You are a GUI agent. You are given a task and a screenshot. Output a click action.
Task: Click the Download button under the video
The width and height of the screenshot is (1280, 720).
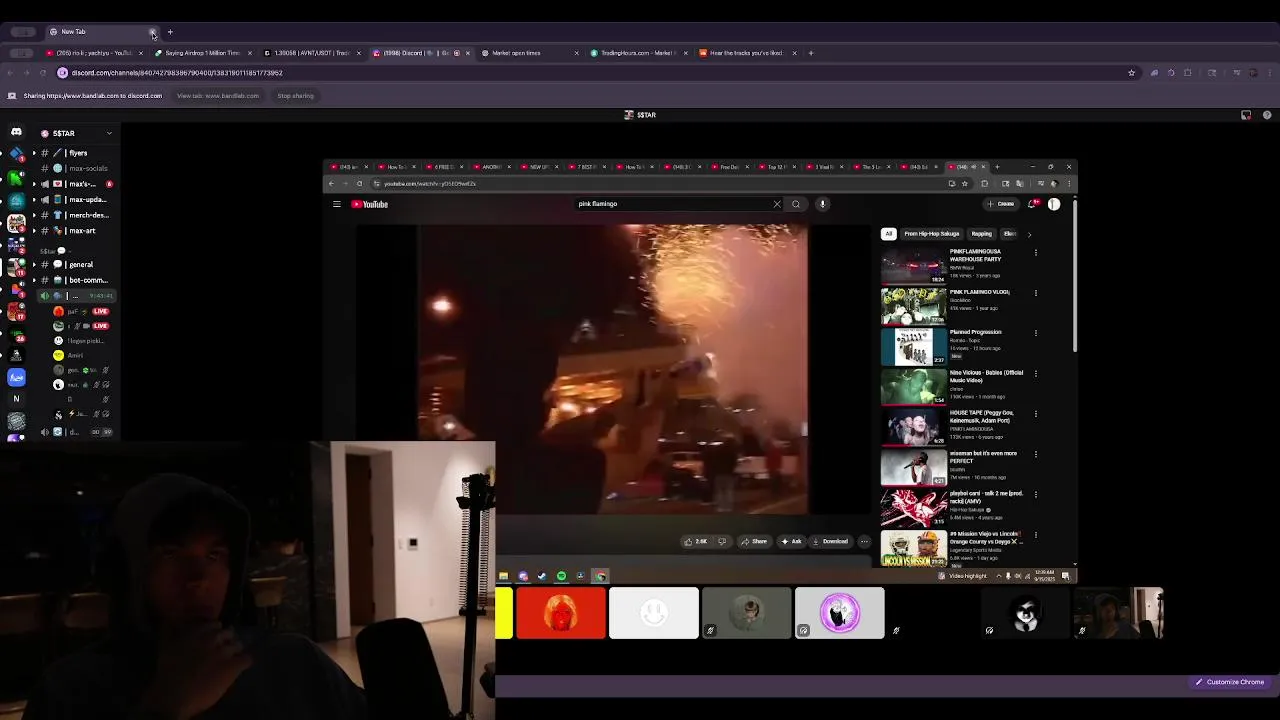830,542
